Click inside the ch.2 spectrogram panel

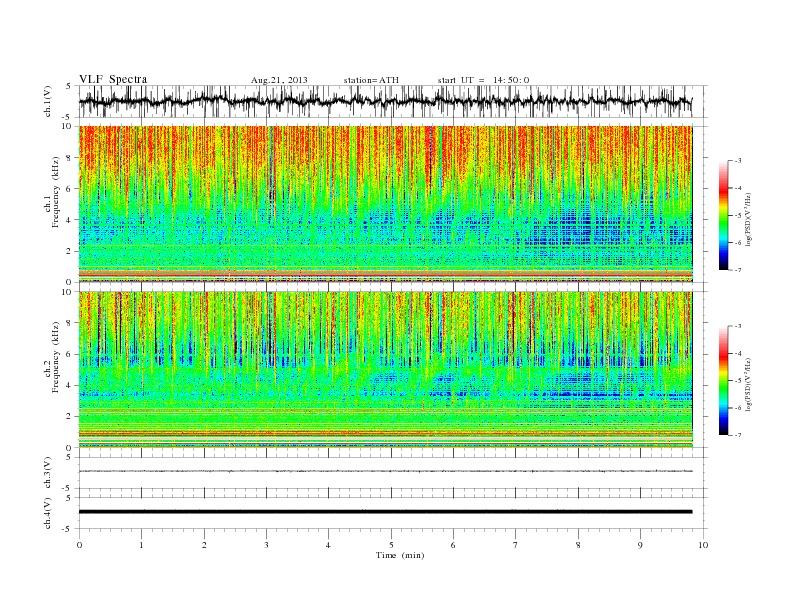[385, 370]
